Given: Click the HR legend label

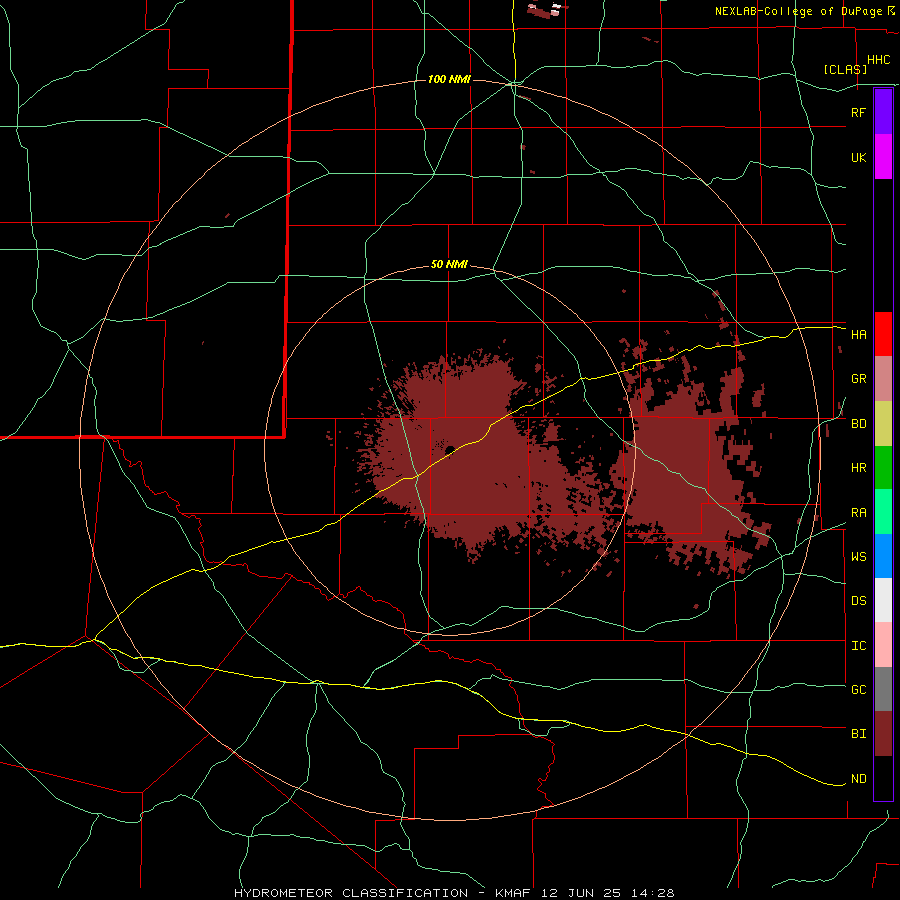Looking at the screenshot, I should point(858,468).
